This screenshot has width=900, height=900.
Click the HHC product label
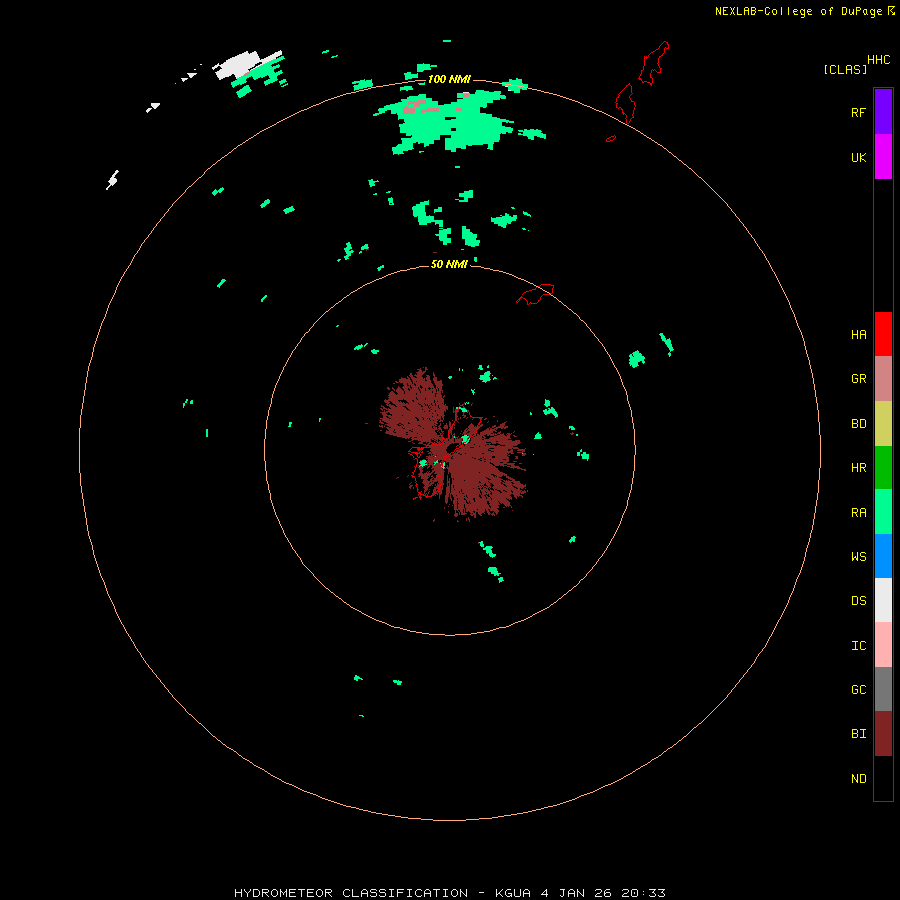pos(878,60)
